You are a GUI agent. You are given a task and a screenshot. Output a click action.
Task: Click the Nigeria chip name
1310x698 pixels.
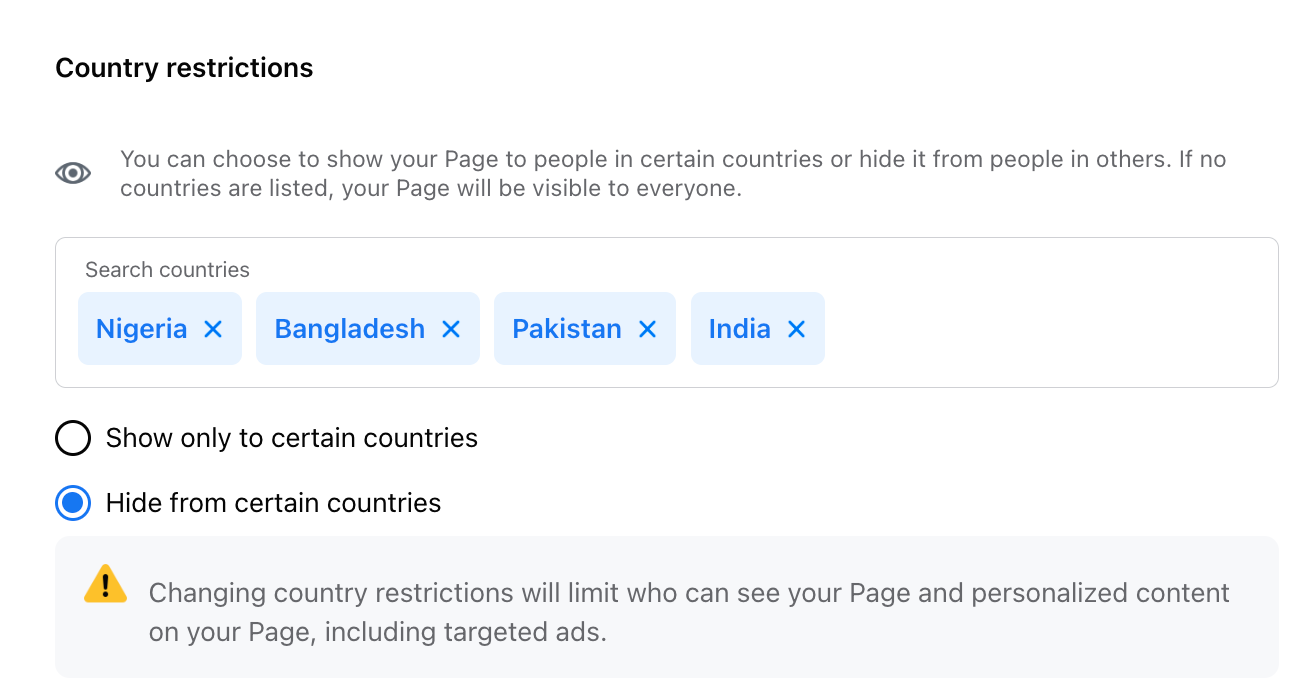point(141,329)
